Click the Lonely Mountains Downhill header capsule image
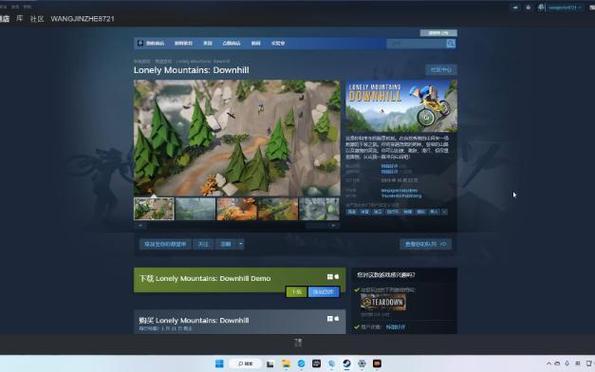The width and height of the screenshot is (595, 372). [401, 106]
